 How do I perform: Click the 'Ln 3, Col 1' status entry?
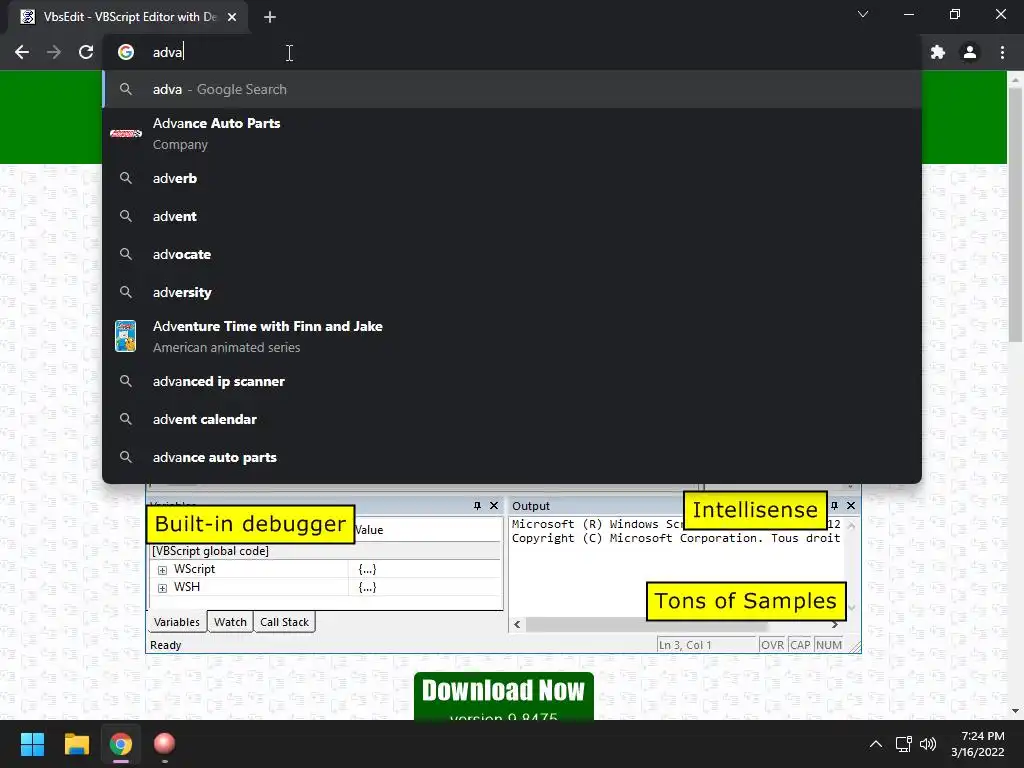point(707,645)
